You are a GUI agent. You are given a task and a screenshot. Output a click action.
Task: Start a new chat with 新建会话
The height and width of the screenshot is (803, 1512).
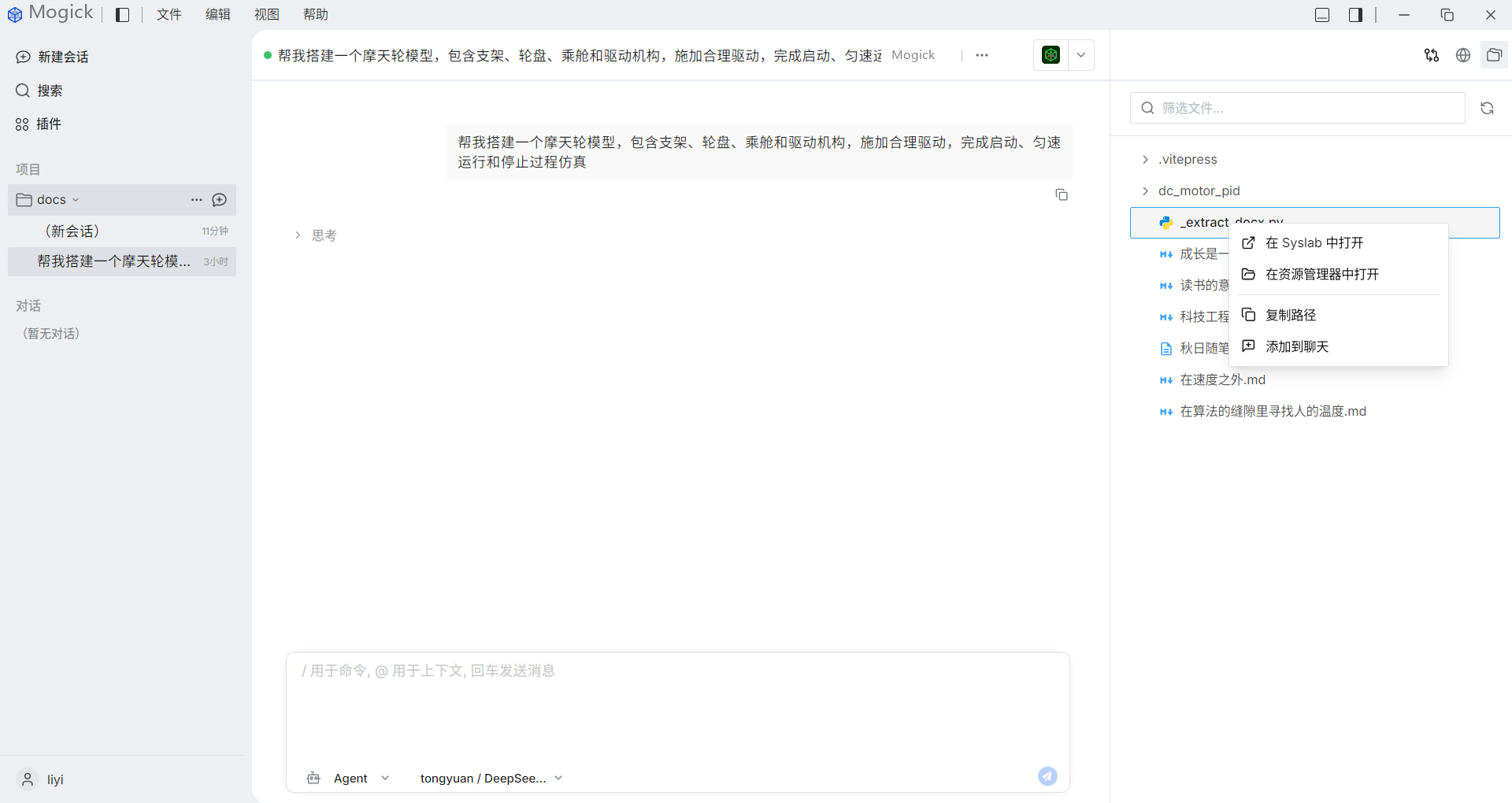click(52, 57)
